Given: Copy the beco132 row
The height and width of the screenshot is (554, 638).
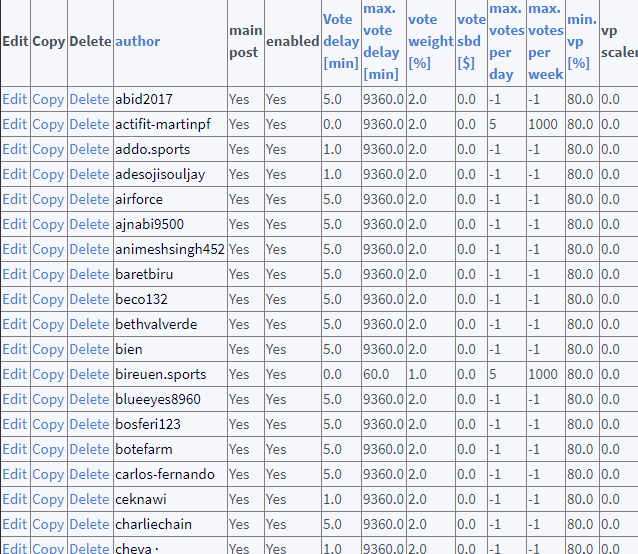Looking at the screenshot, I should tap(48, 299).
